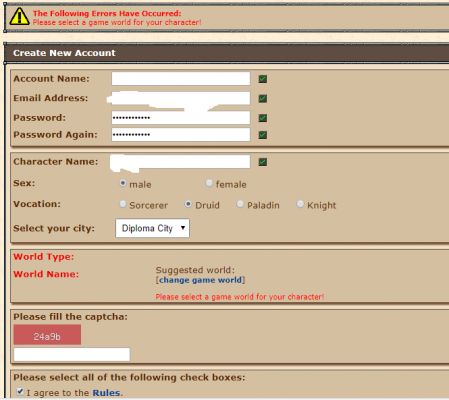
Task: Focus the Character Name input field
Action: [181, 162]
